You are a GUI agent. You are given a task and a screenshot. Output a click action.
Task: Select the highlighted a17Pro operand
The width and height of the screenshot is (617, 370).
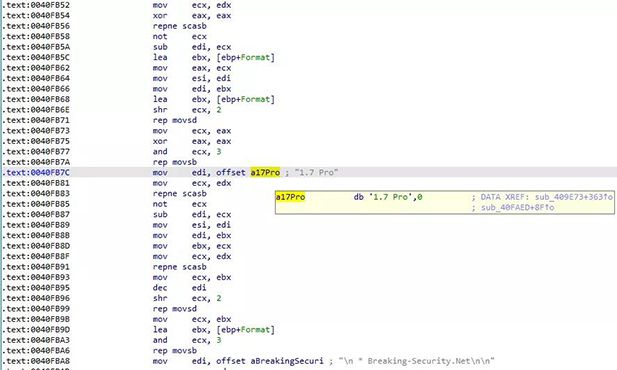click(265, 172)
